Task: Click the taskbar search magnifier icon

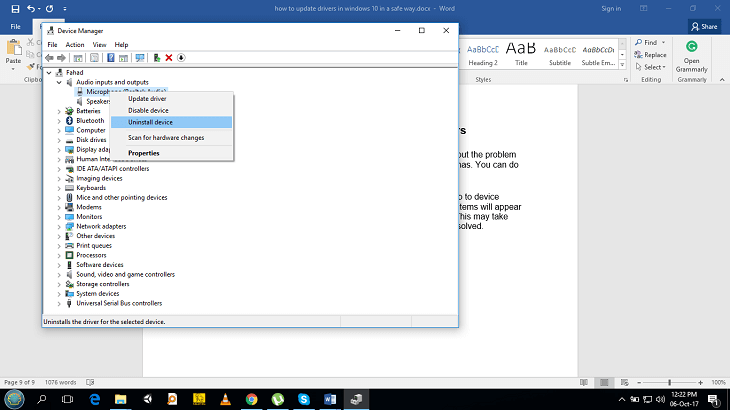Action: tap(41, 399)
